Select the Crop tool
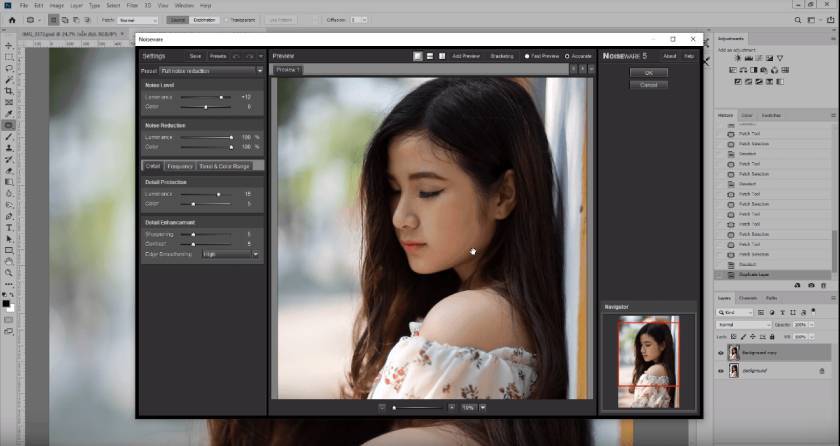 tap(9, 91)
